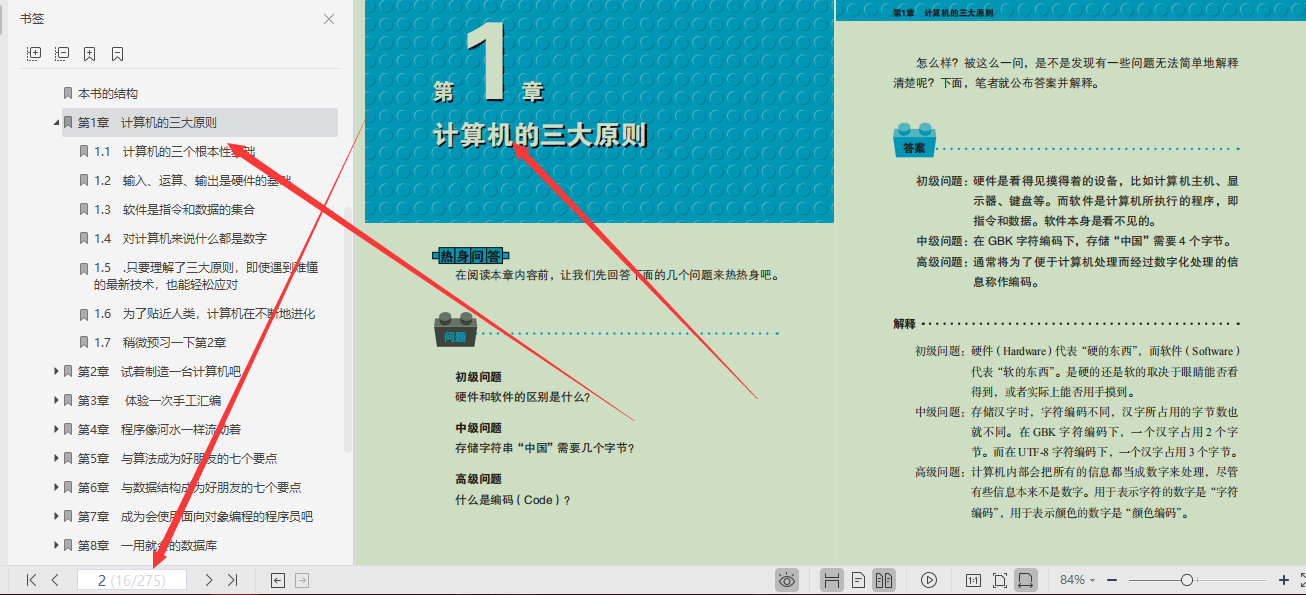Switch to single page view icon
Image resolution: width=1306 pixels, height=595 pixels.
pos(858,579)
